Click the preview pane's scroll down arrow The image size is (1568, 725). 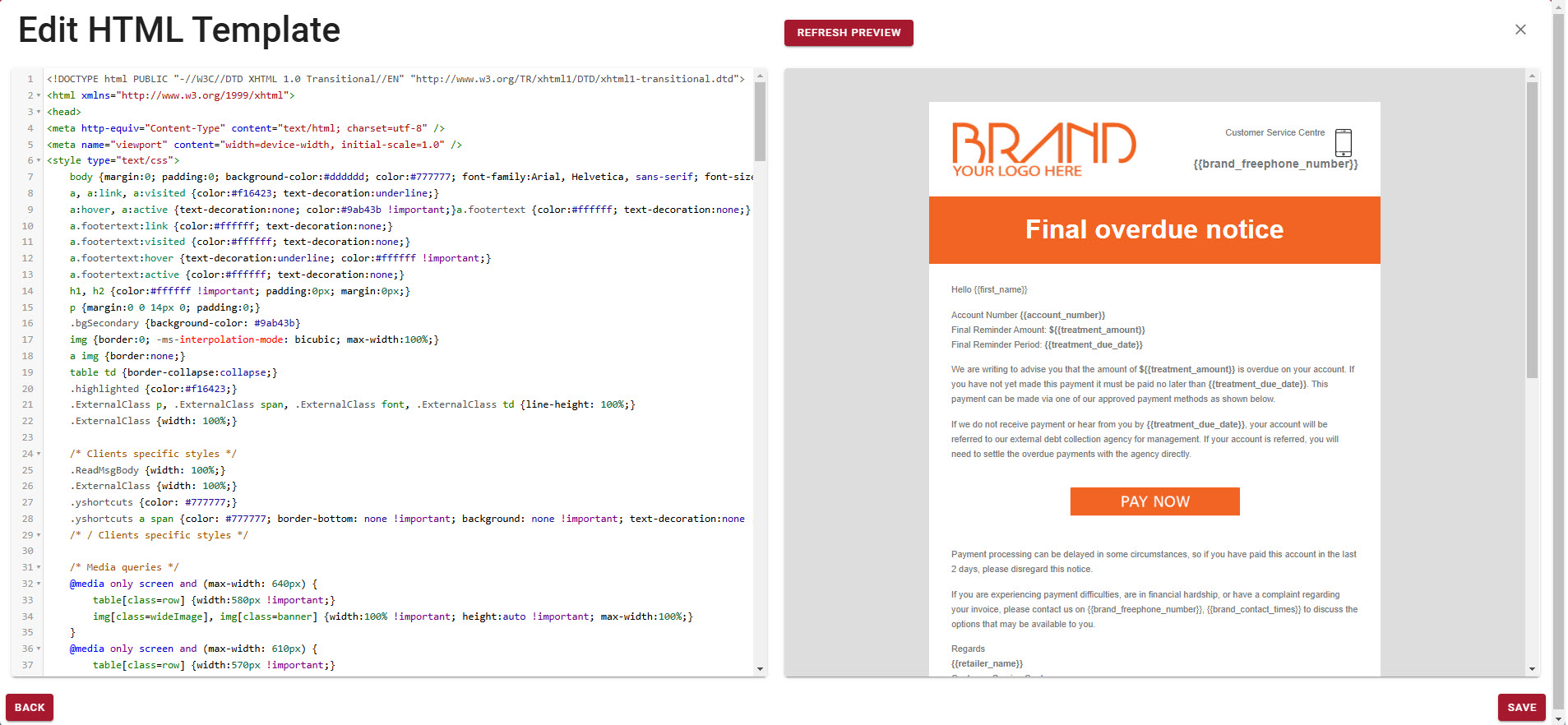click(x=1531, y=669)
